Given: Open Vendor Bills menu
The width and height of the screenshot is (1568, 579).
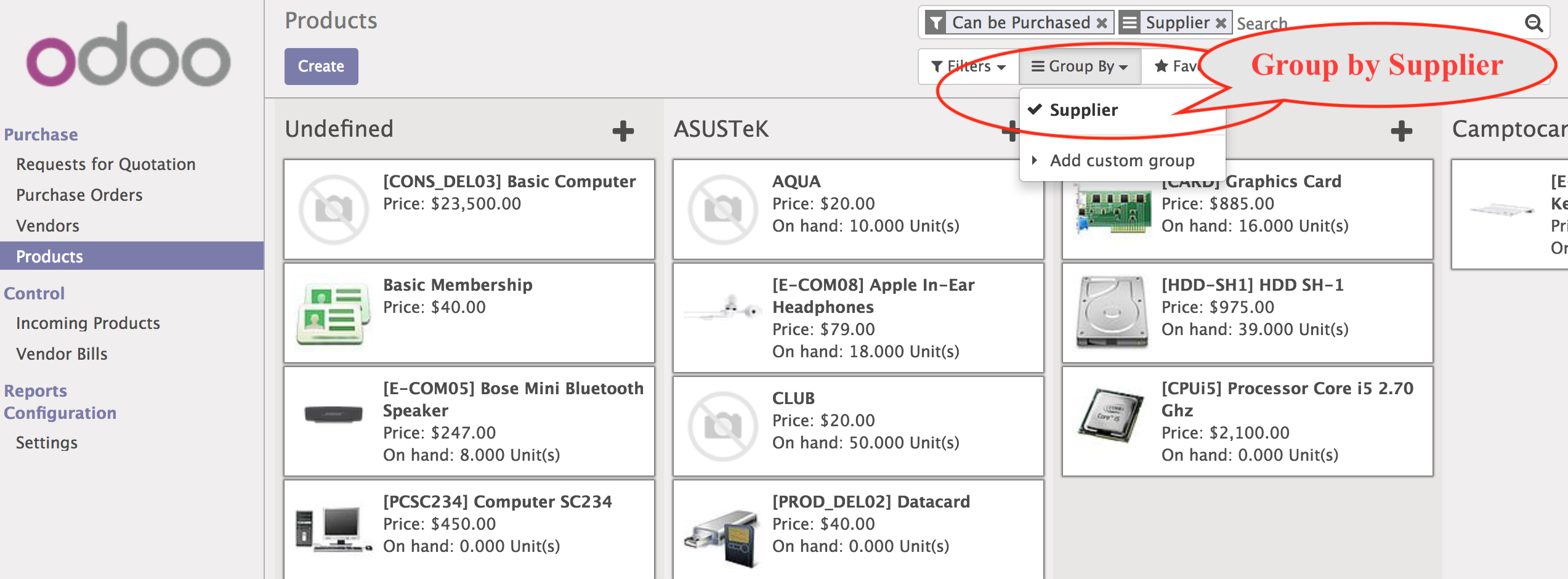Looking at the screenshot, I should click(x=62, y=354).
